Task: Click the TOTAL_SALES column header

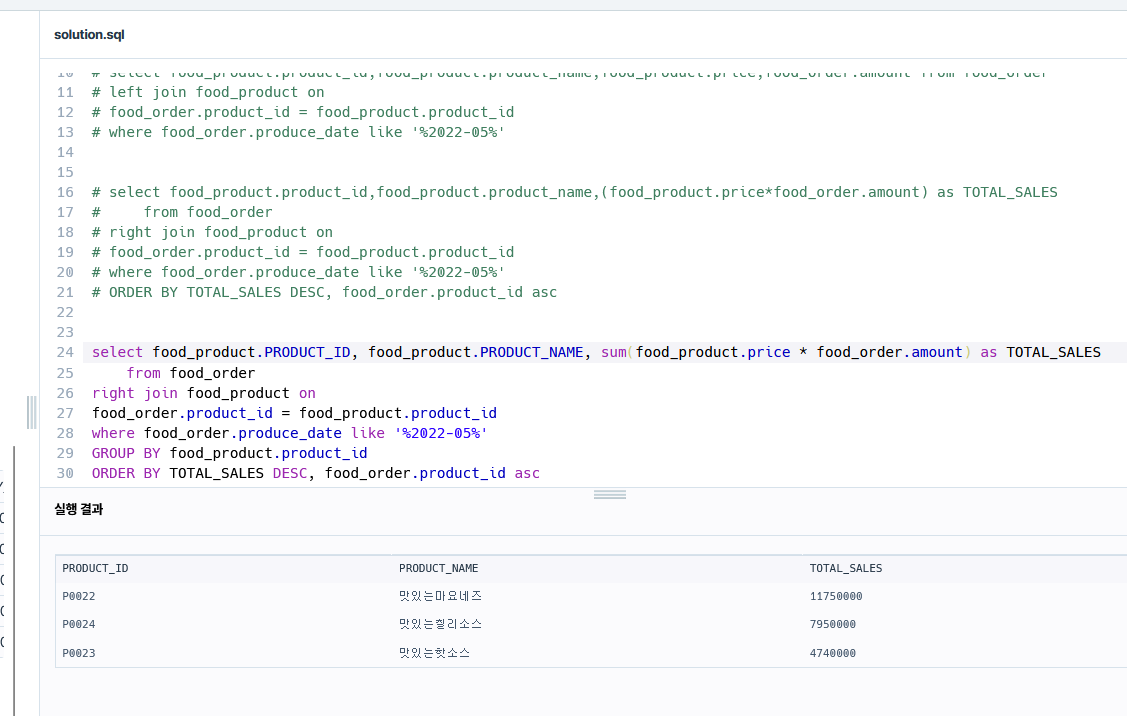Action: (x=846, y=568)
